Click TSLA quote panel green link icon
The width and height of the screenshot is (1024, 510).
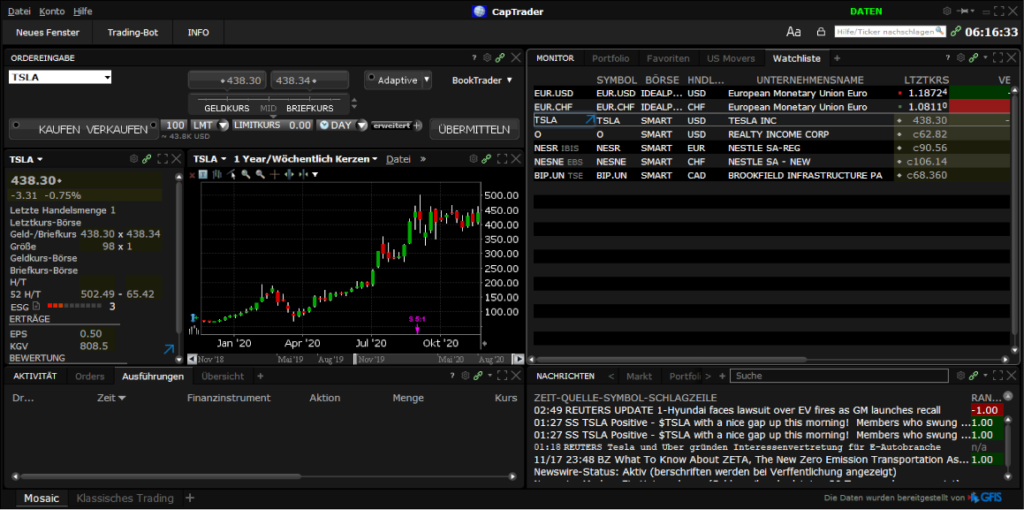click(147, 159)
